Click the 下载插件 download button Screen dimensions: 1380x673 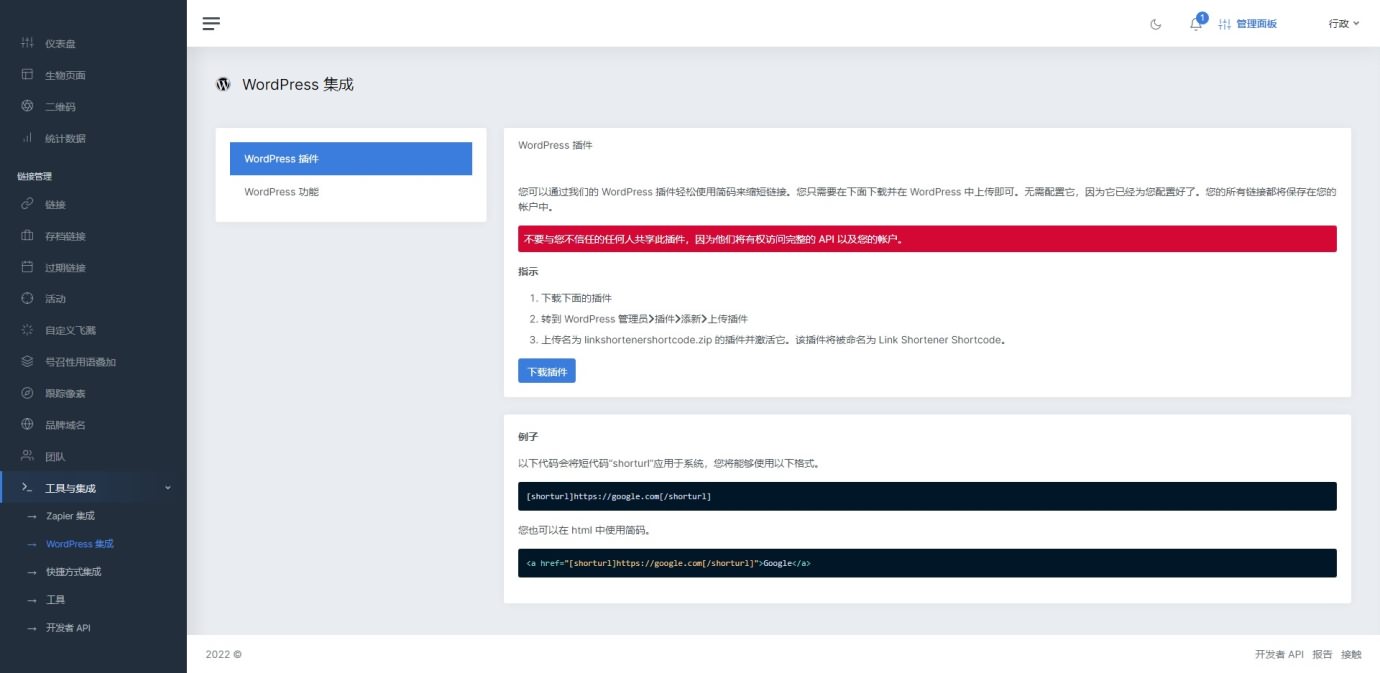coord(547,371)
